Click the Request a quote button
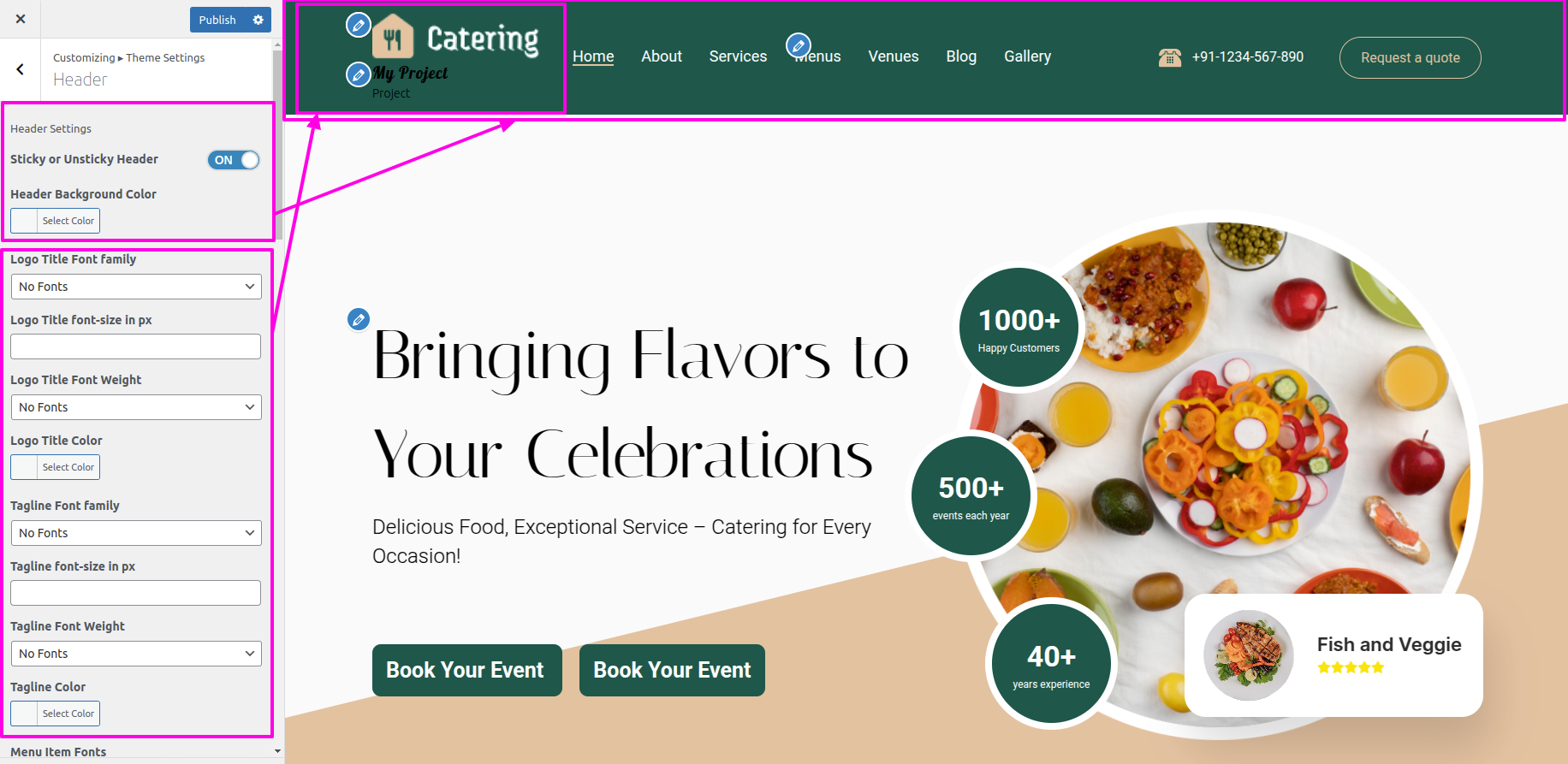The height and width of the screenshot is (764, 1568). [1410, 57]
